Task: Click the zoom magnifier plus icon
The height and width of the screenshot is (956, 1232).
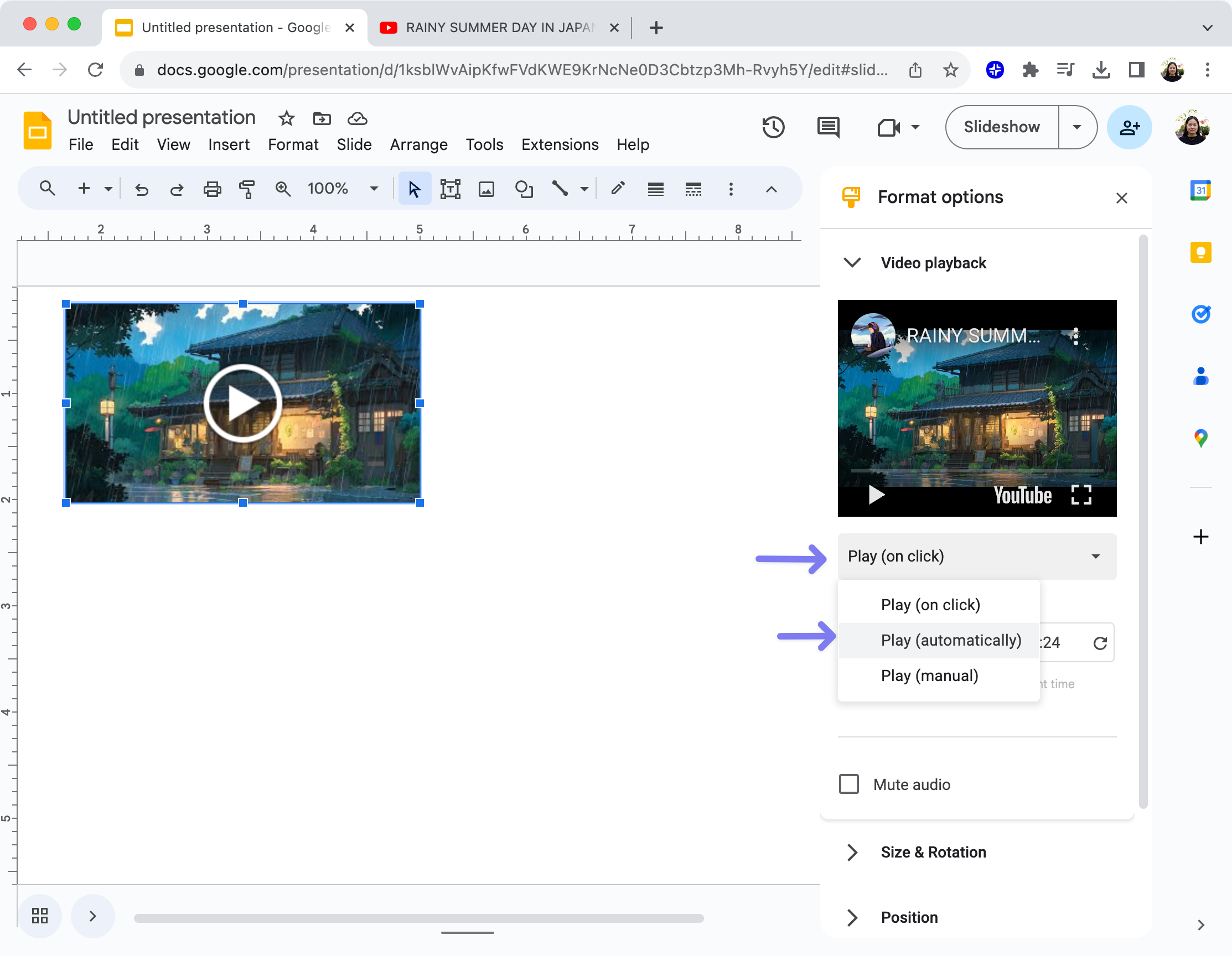Action: (283, 189)
